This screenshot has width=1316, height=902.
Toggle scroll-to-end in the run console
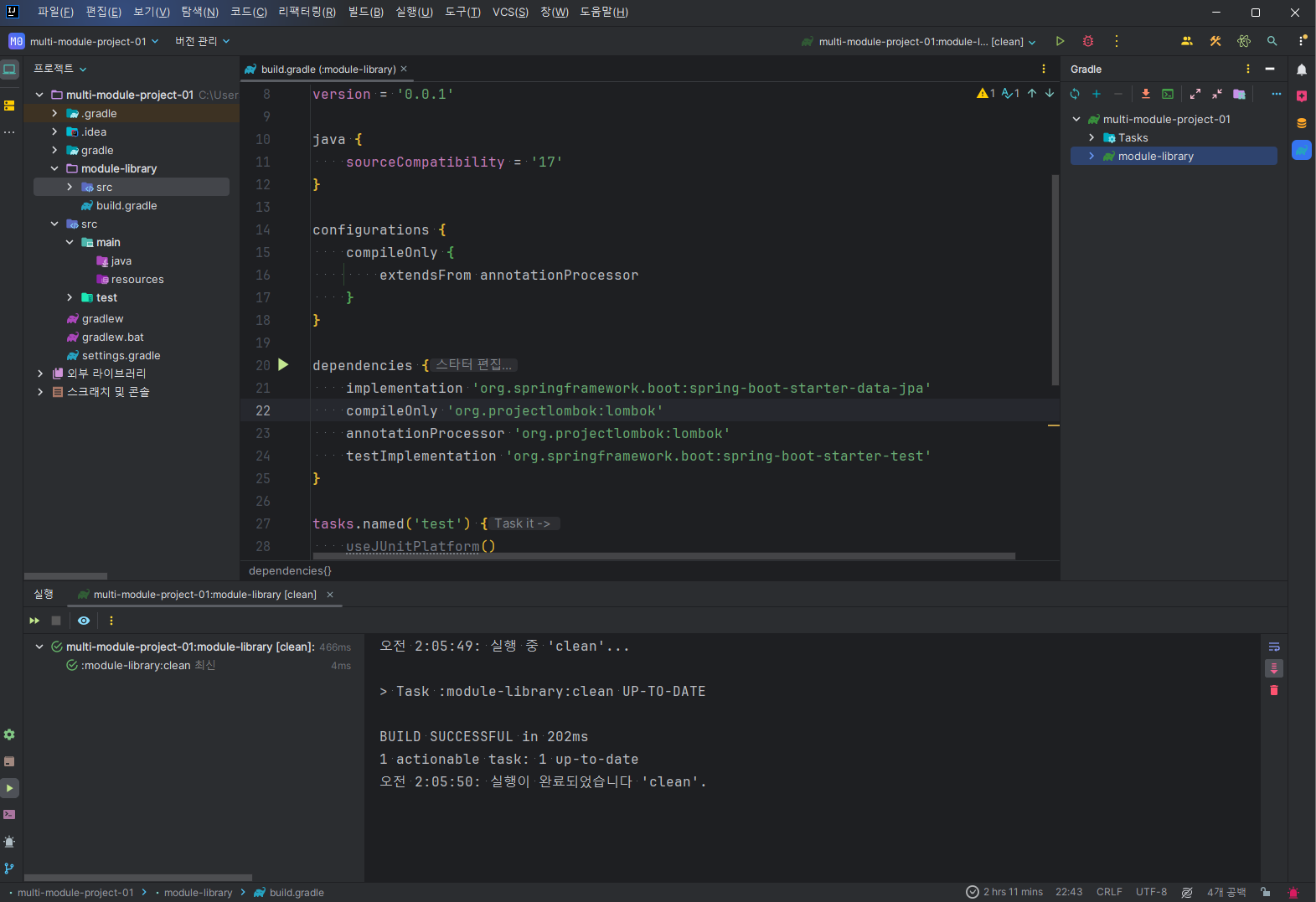(1274, 668)
